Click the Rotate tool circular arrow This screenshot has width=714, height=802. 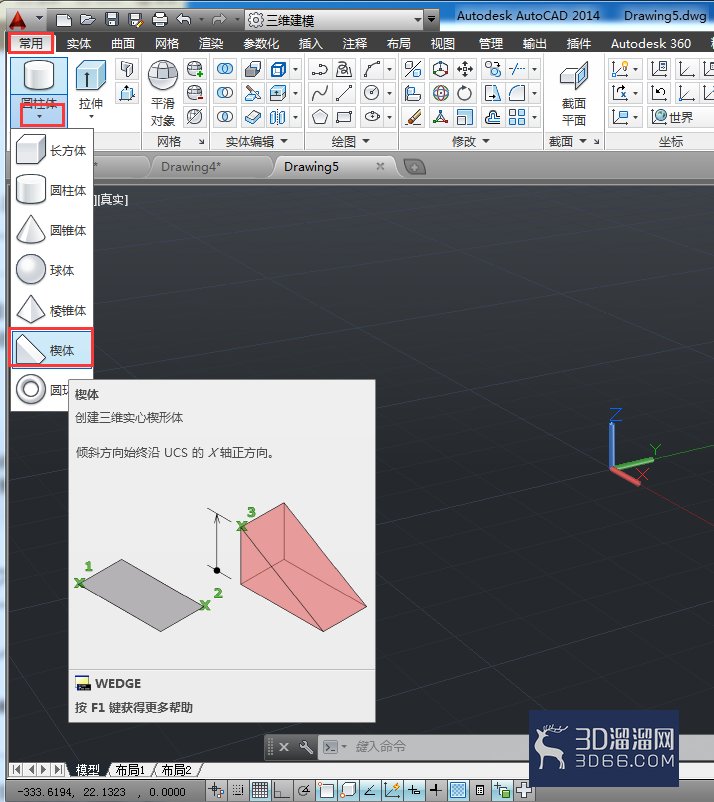[464, 93]
